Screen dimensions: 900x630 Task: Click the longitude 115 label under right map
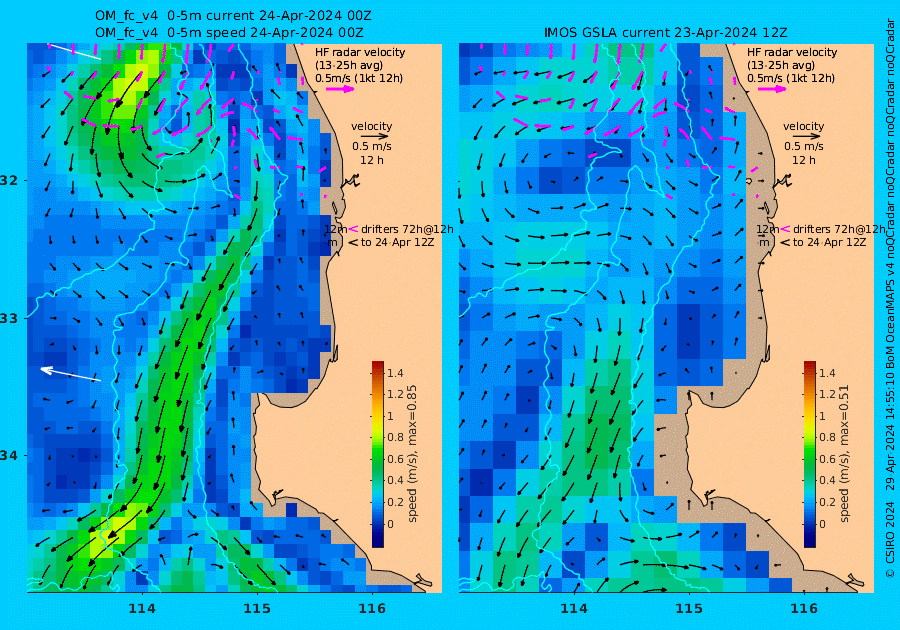(689, 608)
